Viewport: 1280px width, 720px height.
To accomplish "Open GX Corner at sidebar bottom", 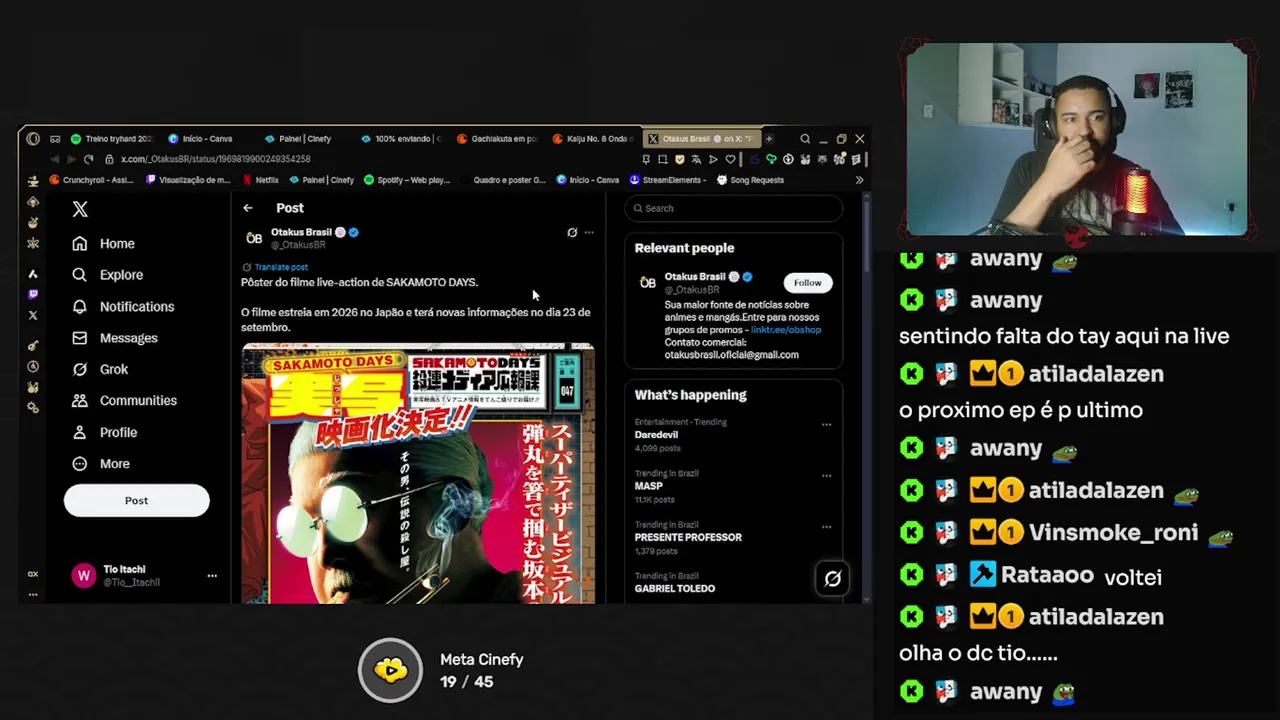I will click(33, 574).
